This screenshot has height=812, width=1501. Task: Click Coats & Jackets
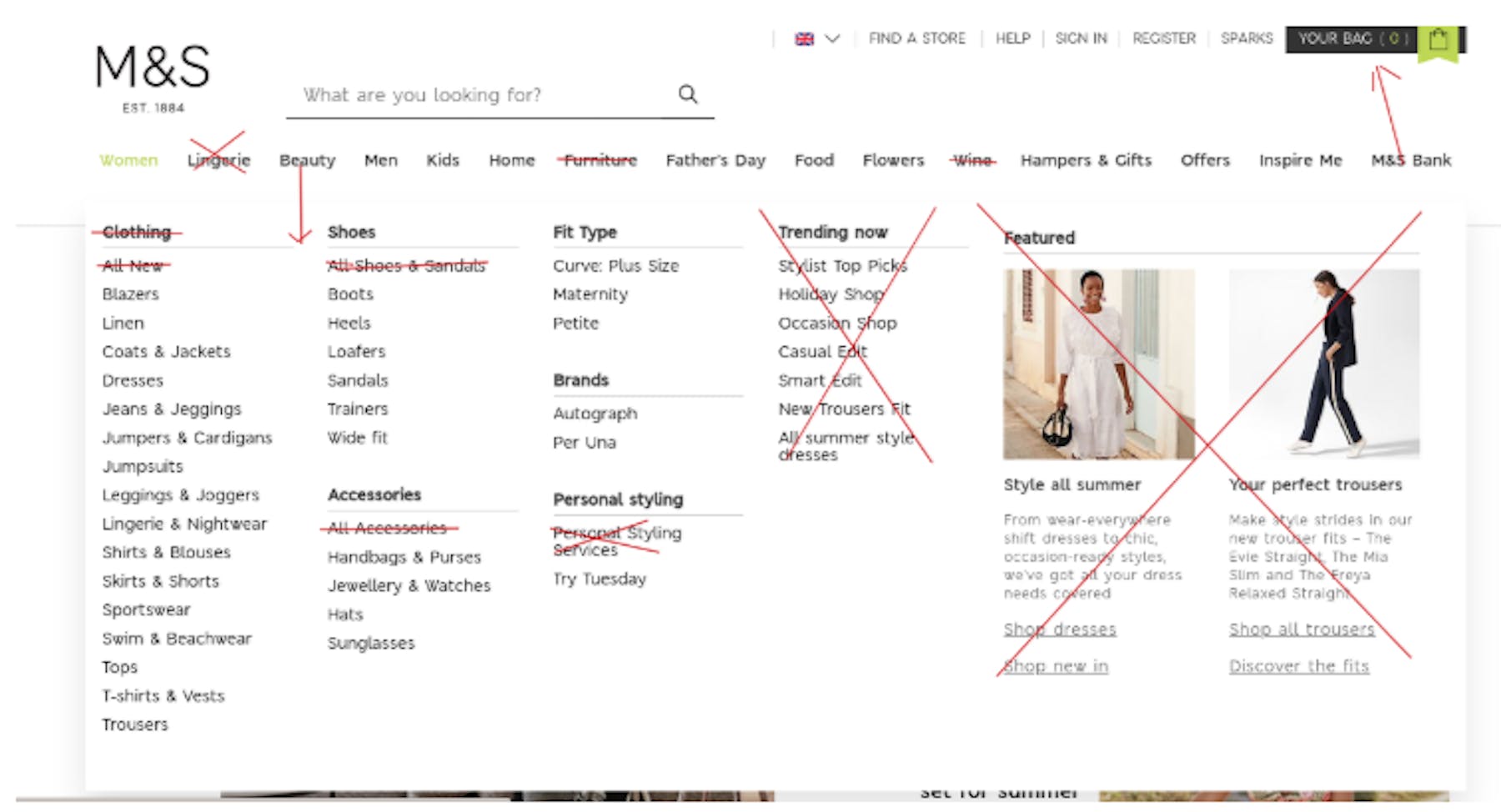166,352
